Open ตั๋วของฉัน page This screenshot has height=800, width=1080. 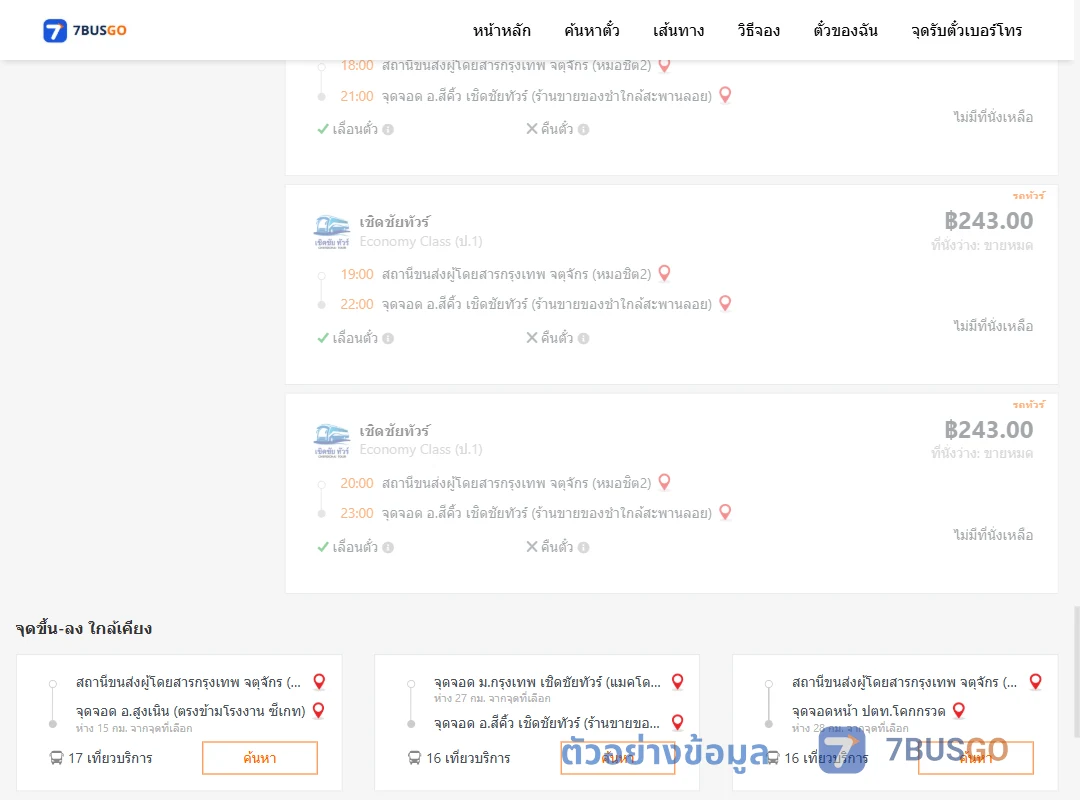coord(845,30)
